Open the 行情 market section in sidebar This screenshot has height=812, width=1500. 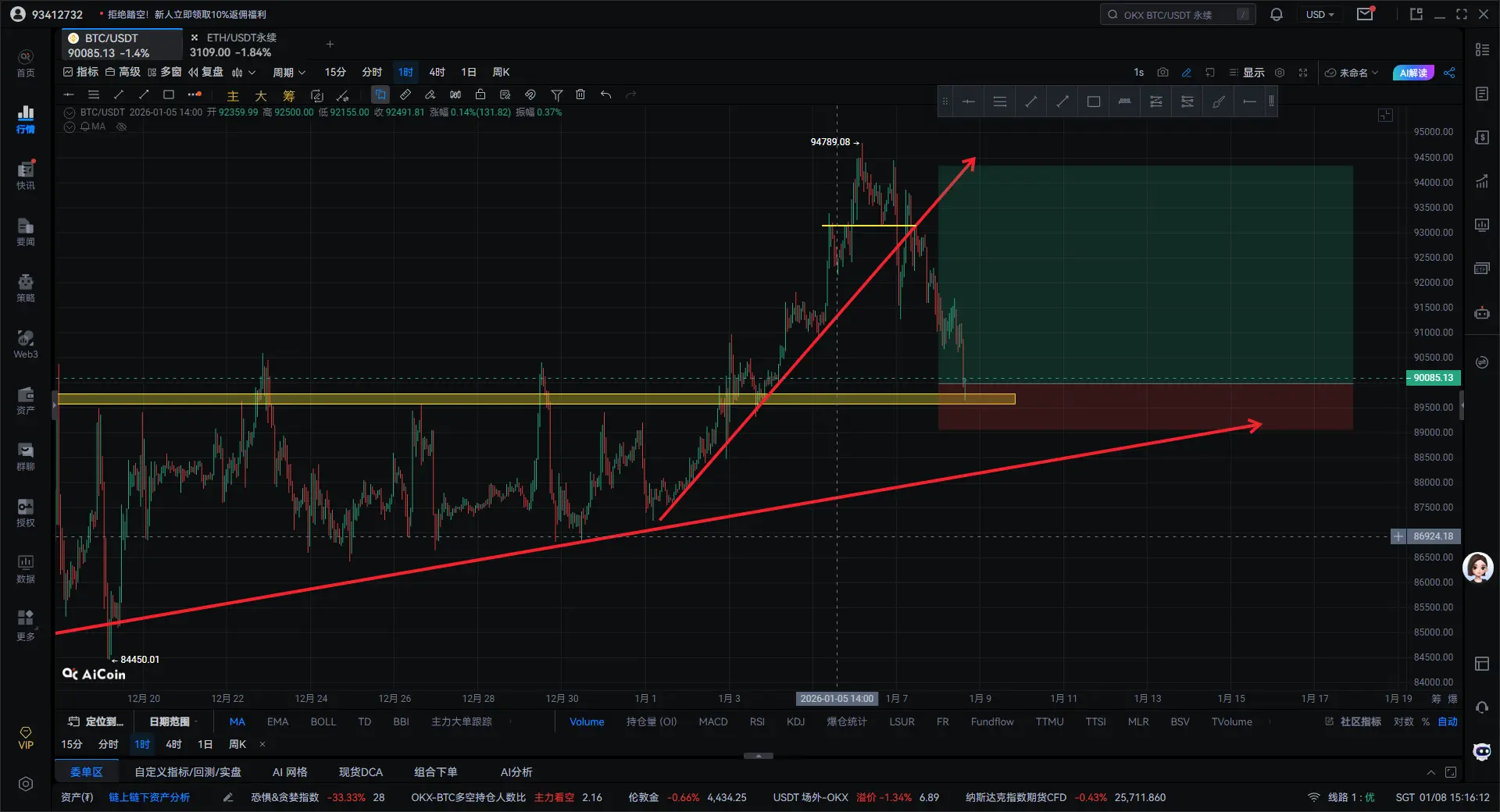(x=26, y=119)
